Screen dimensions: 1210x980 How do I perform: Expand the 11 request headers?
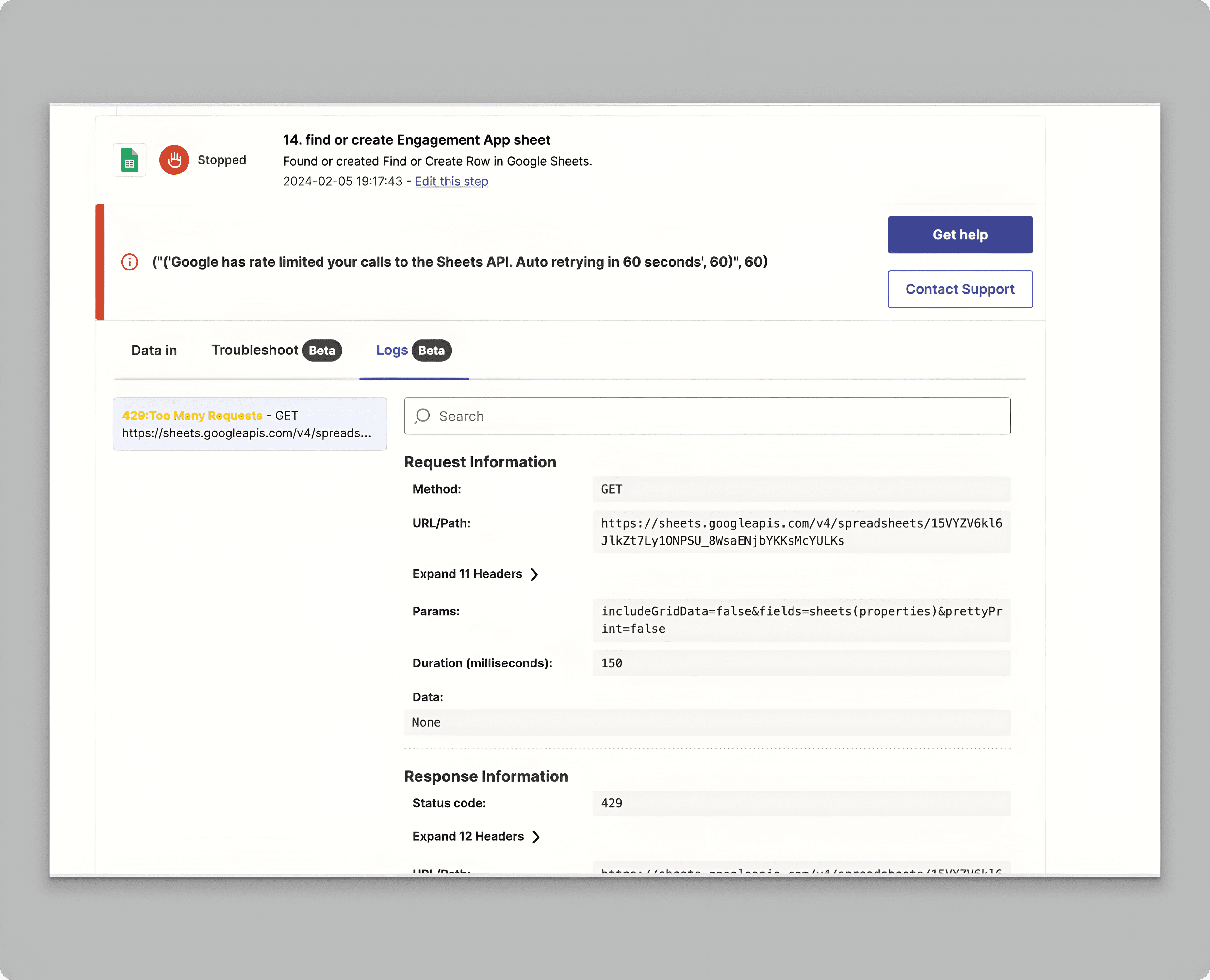click(467, 574)
